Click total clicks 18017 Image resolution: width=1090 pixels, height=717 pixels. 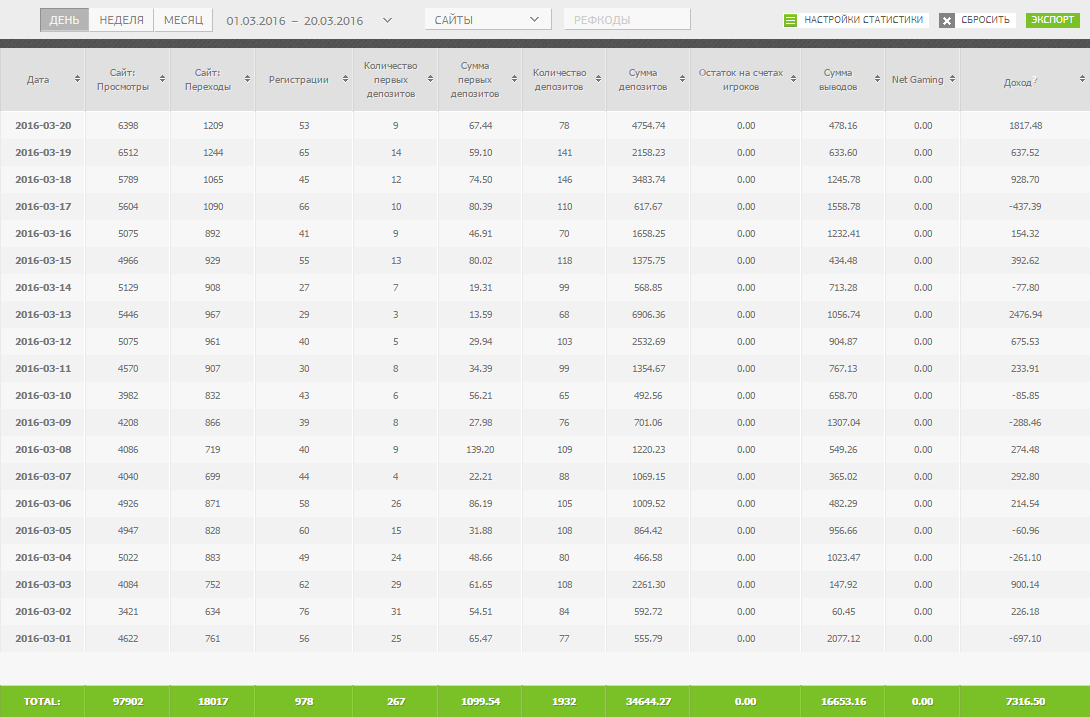213,701
